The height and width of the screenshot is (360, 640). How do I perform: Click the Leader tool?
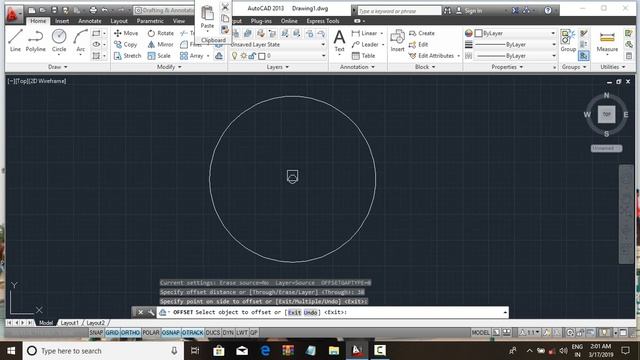(x=365, y=44)
